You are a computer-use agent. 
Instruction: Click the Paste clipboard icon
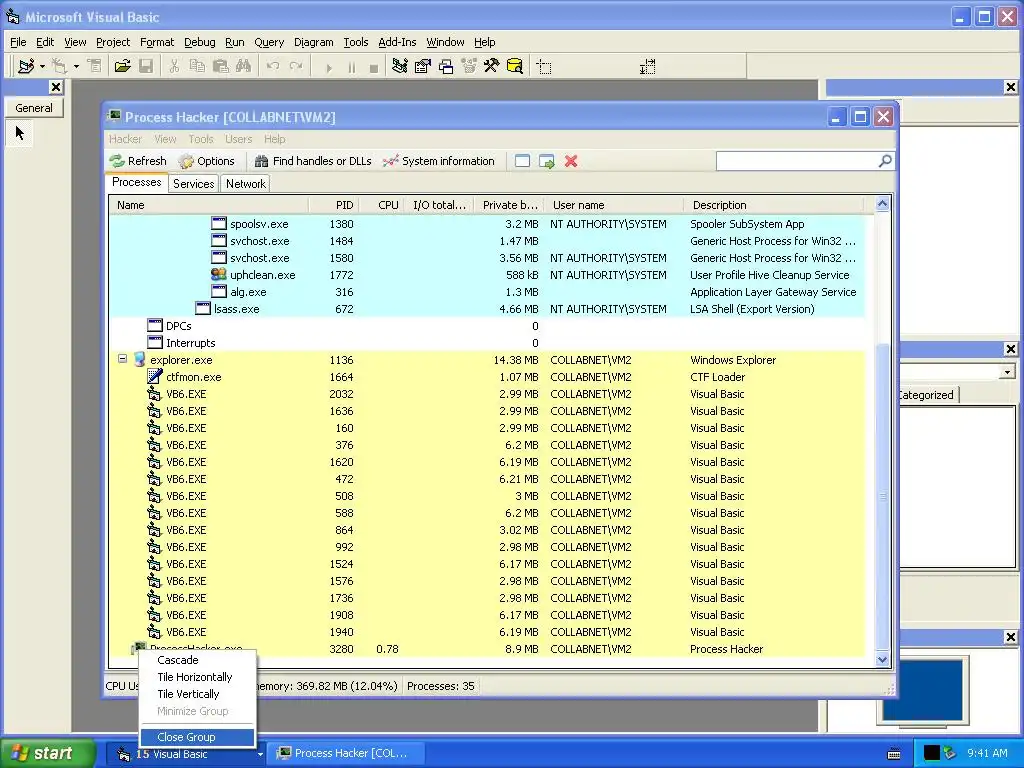221,66
